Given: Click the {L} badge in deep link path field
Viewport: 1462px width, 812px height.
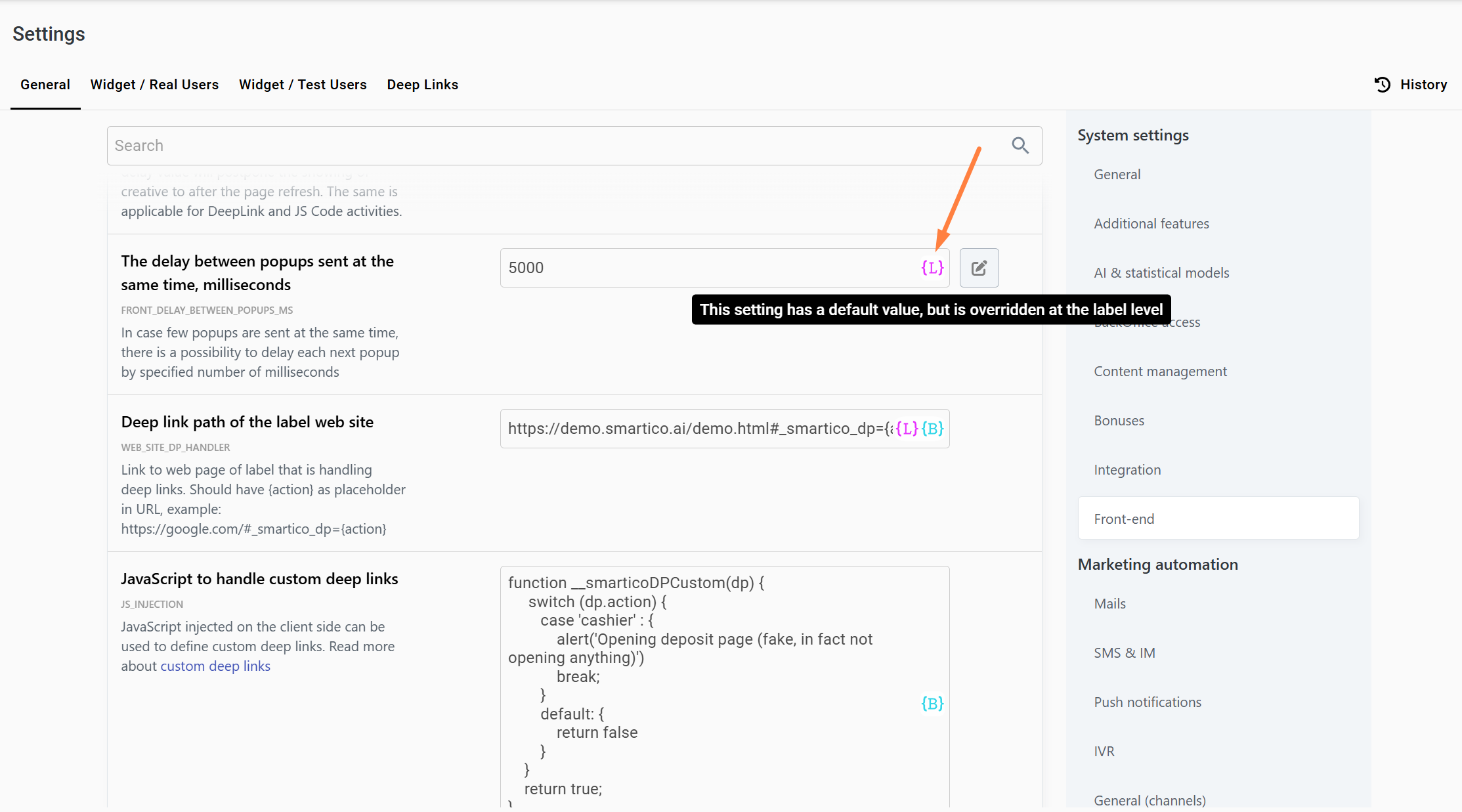Looking at the screenshot, I should click(x=906, y=429).
